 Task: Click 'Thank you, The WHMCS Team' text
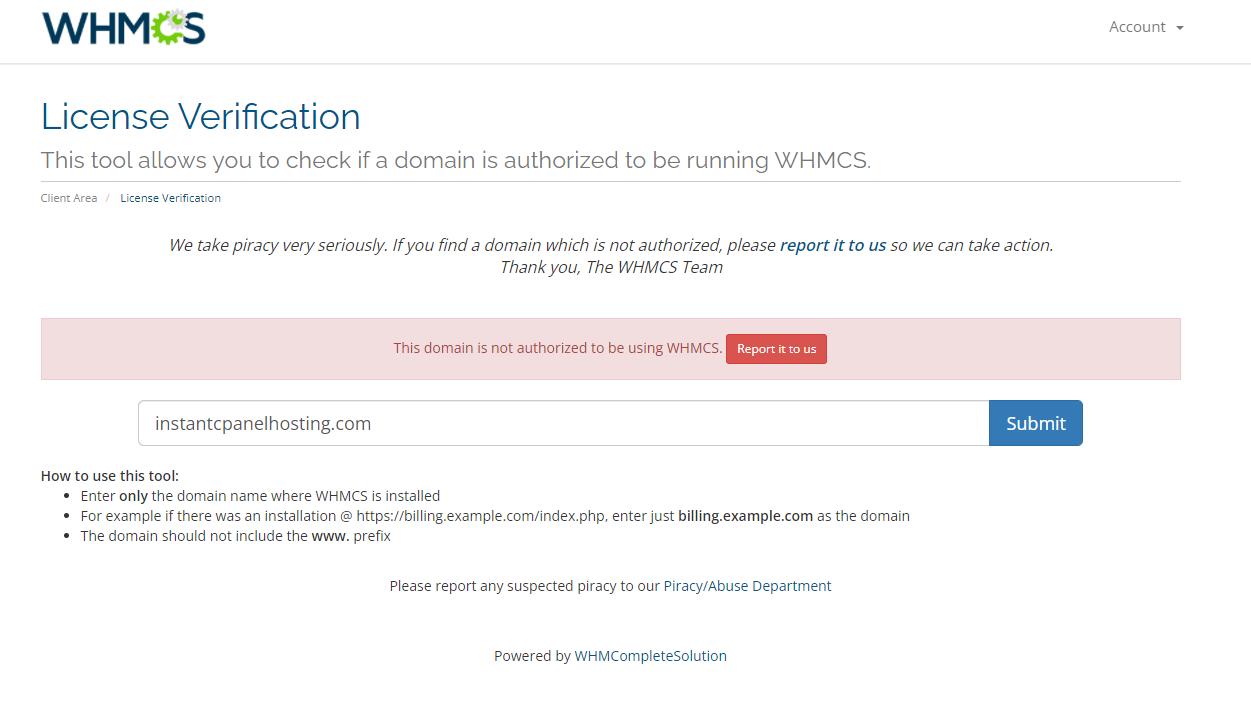pyautogui.click(x=611, y=267)
